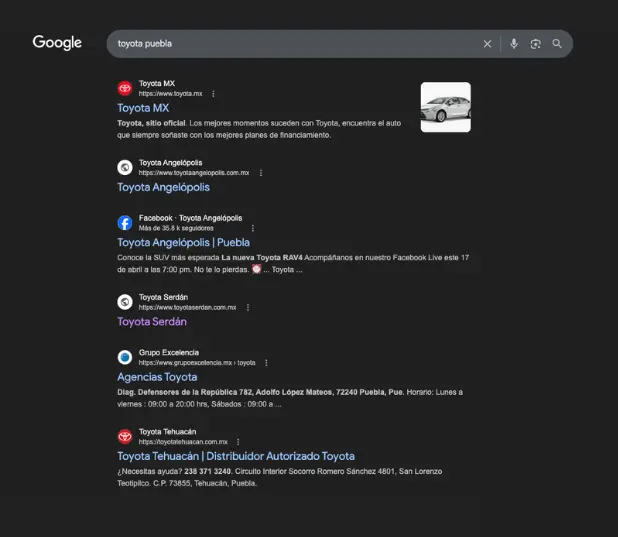Click the toyotaserdan.com.mx URL text
The width and height of the screenshot is (618, 537).
[187, 308]
